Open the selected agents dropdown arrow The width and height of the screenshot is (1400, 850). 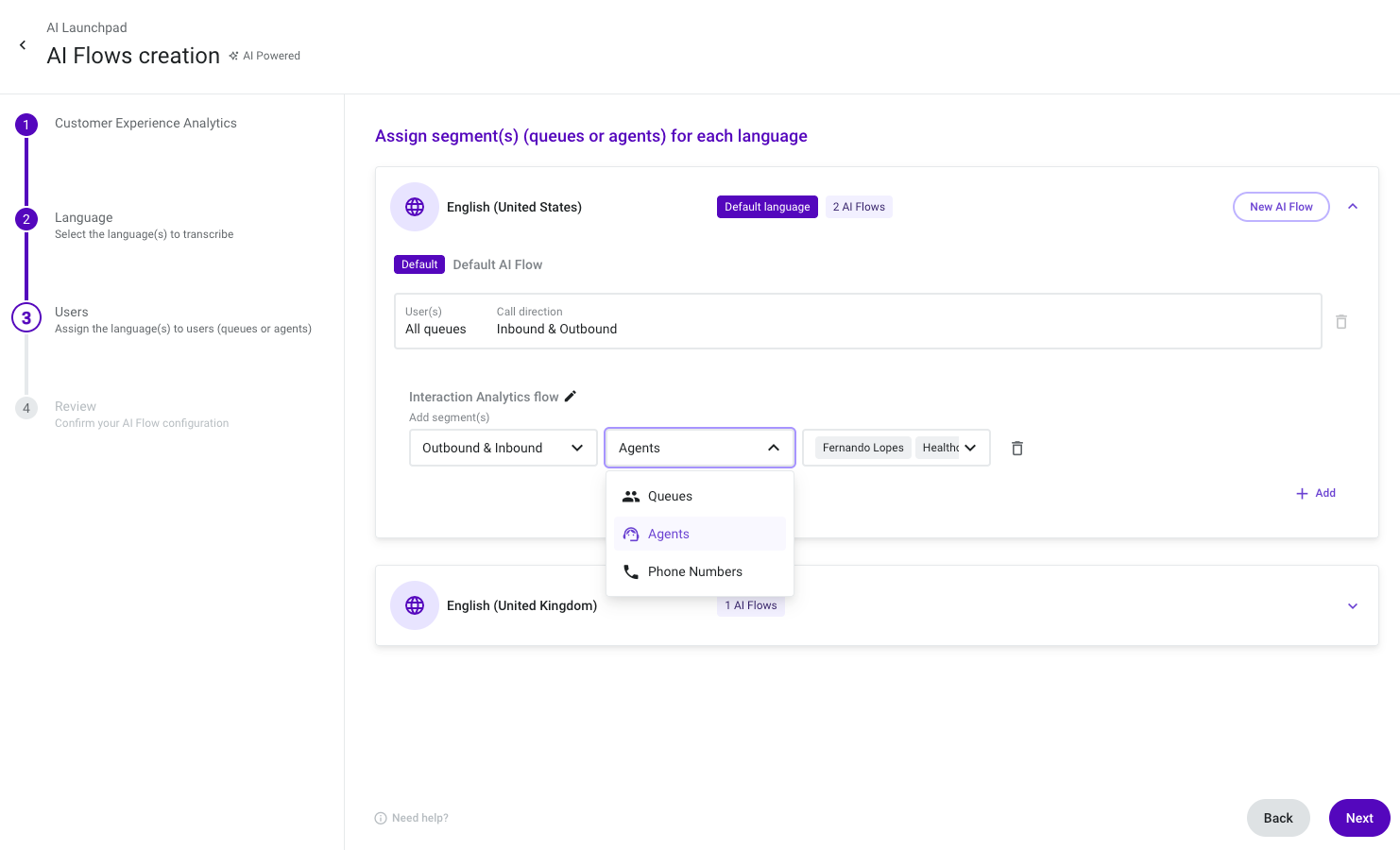[x=970, y=448]
